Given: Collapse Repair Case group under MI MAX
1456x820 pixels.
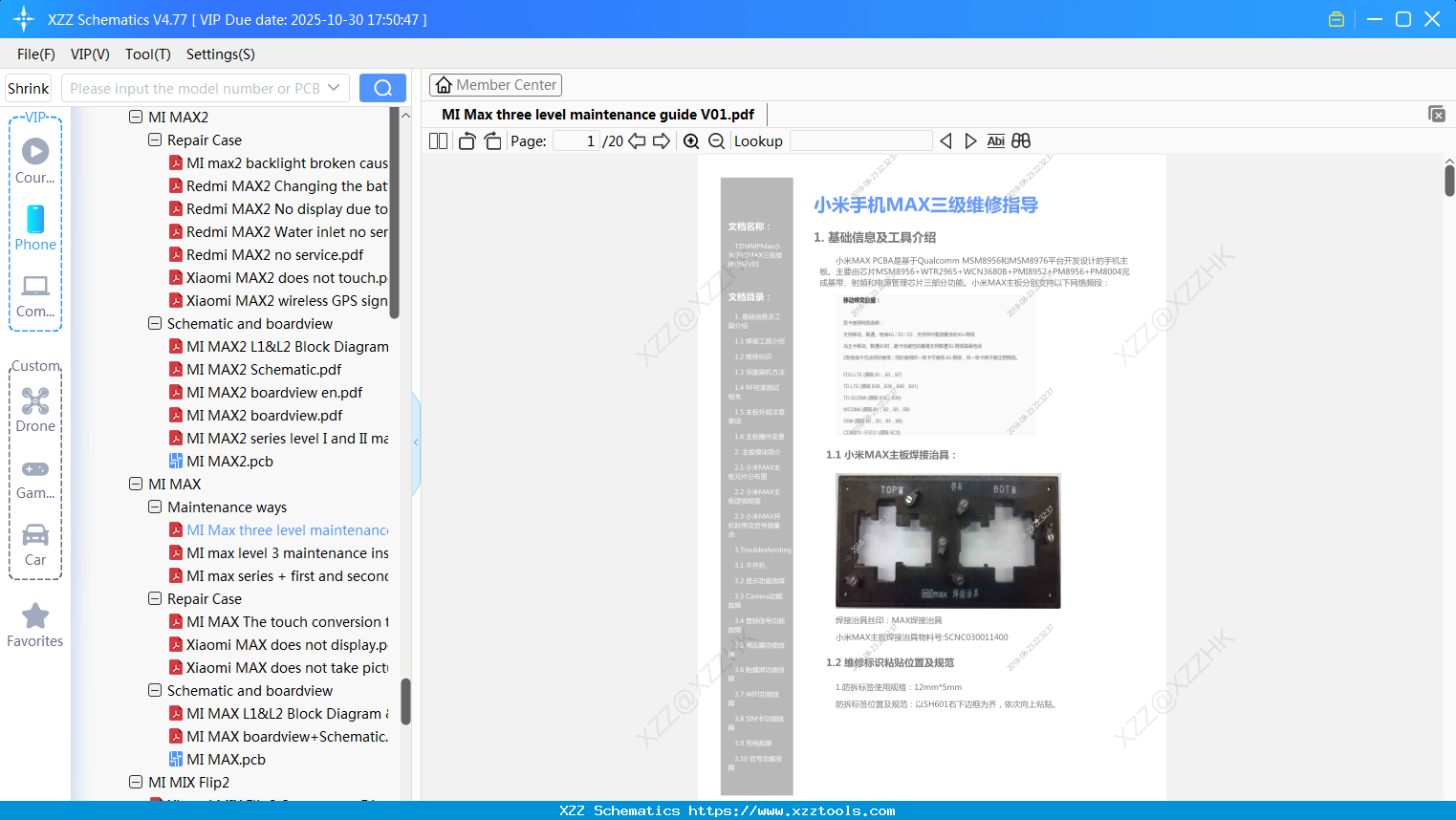Looking at the screenshot, I should pos(155,598).
